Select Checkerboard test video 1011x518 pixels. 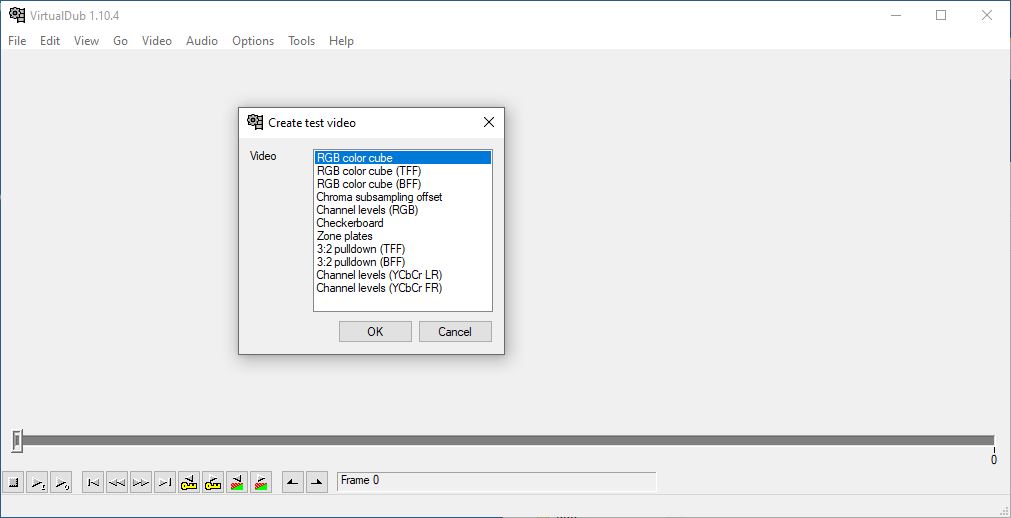[403, 223]
